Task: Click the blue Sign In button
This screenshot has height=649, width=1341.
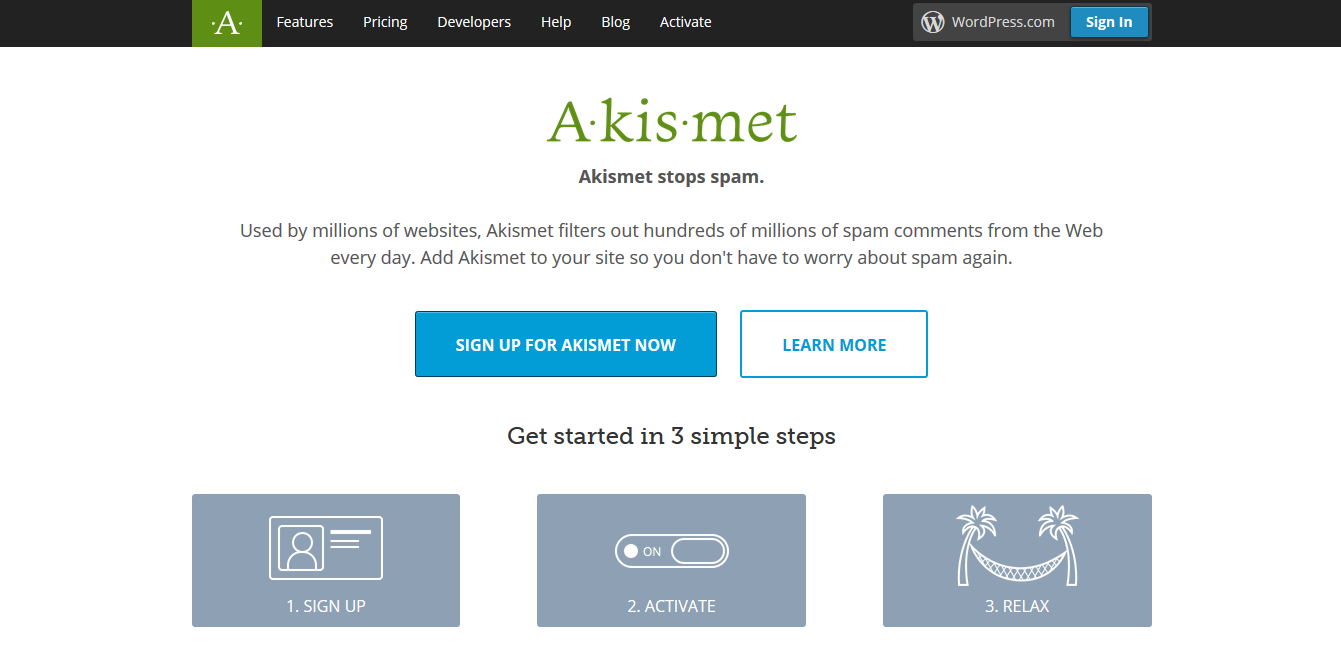Action: pyautogui.click(x=1109, y=22)
